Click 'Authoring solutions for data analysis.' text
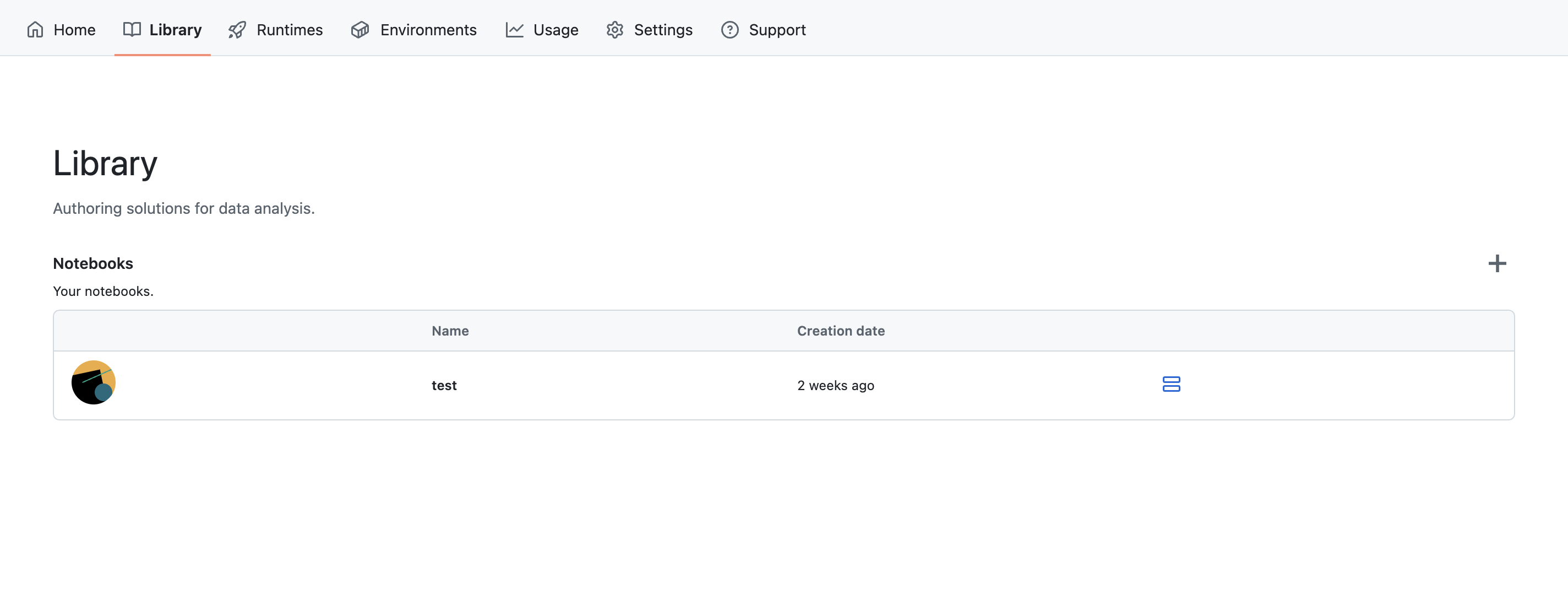This screenshot has height=605, width=1568. 184,208
